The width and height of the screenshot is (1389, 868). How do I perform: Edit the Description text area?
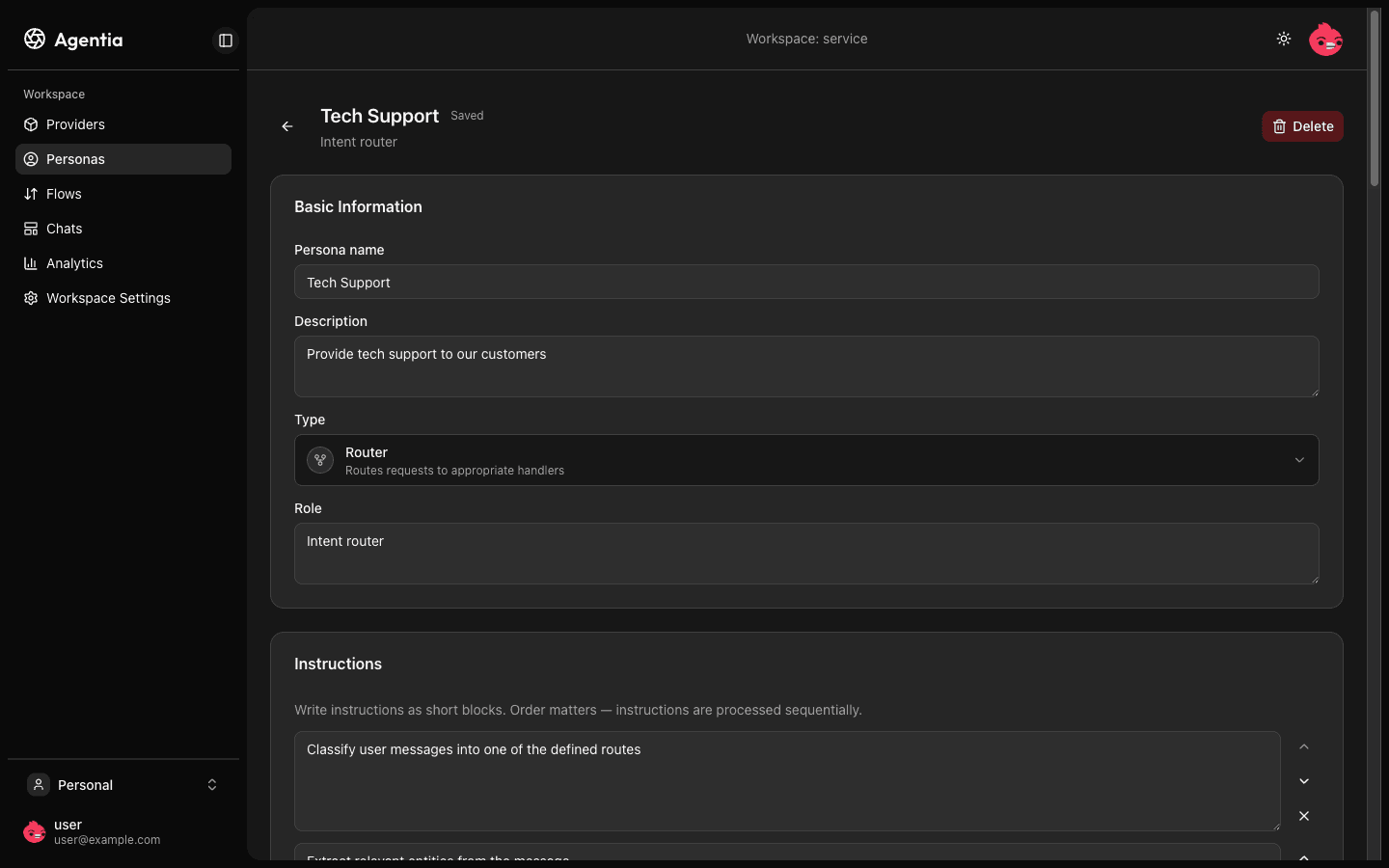click(806, 366)
